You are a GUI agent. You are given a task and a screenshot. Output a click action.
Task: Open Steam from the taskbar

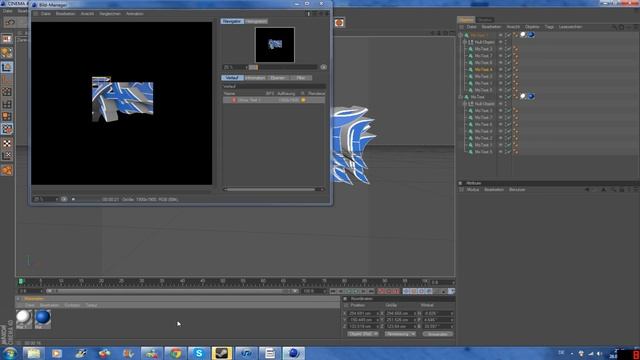[222, 353]
